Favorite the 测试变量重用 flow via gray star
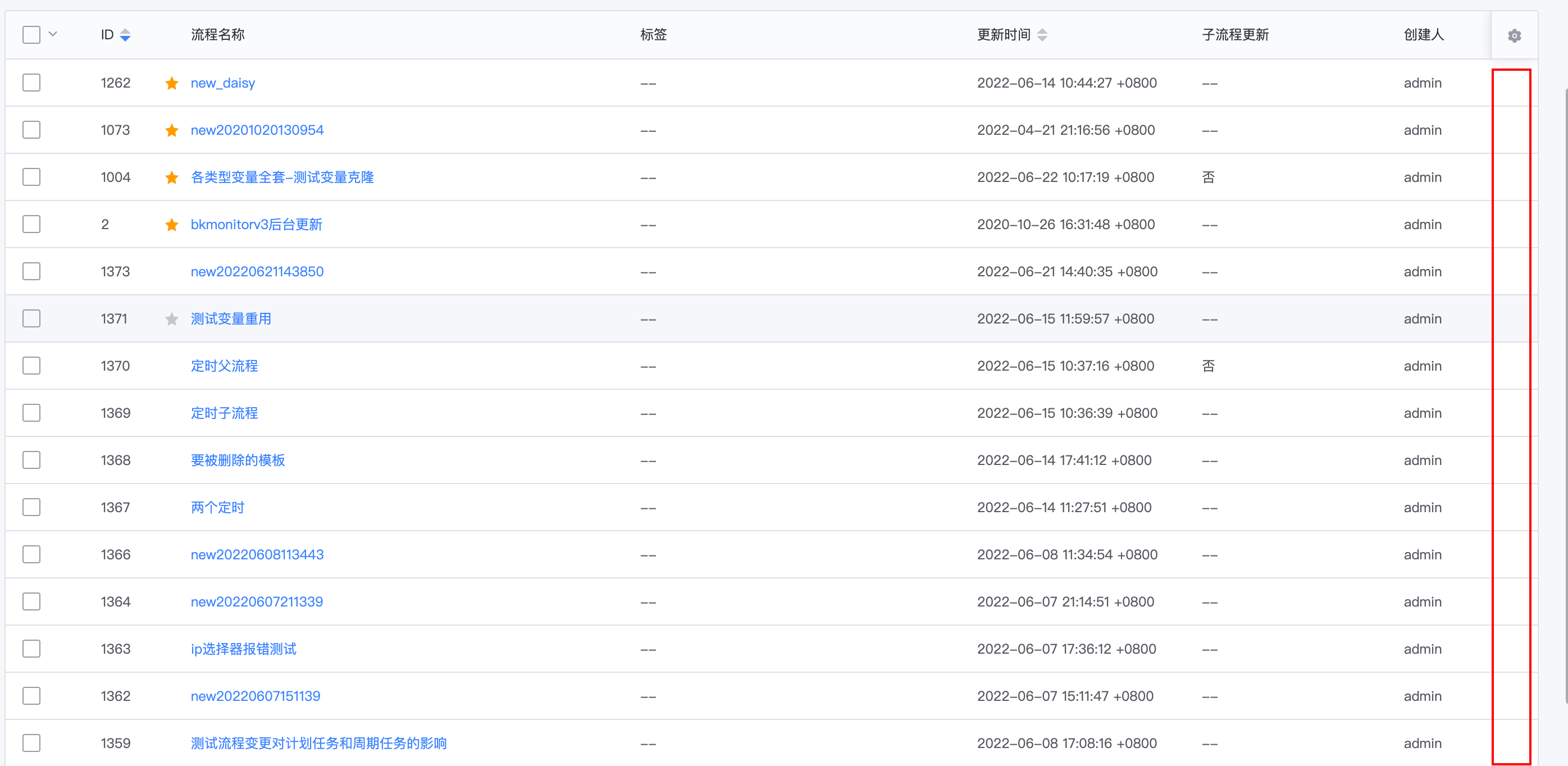Viewport: 1568px width, 766px height. coord(172,318)
